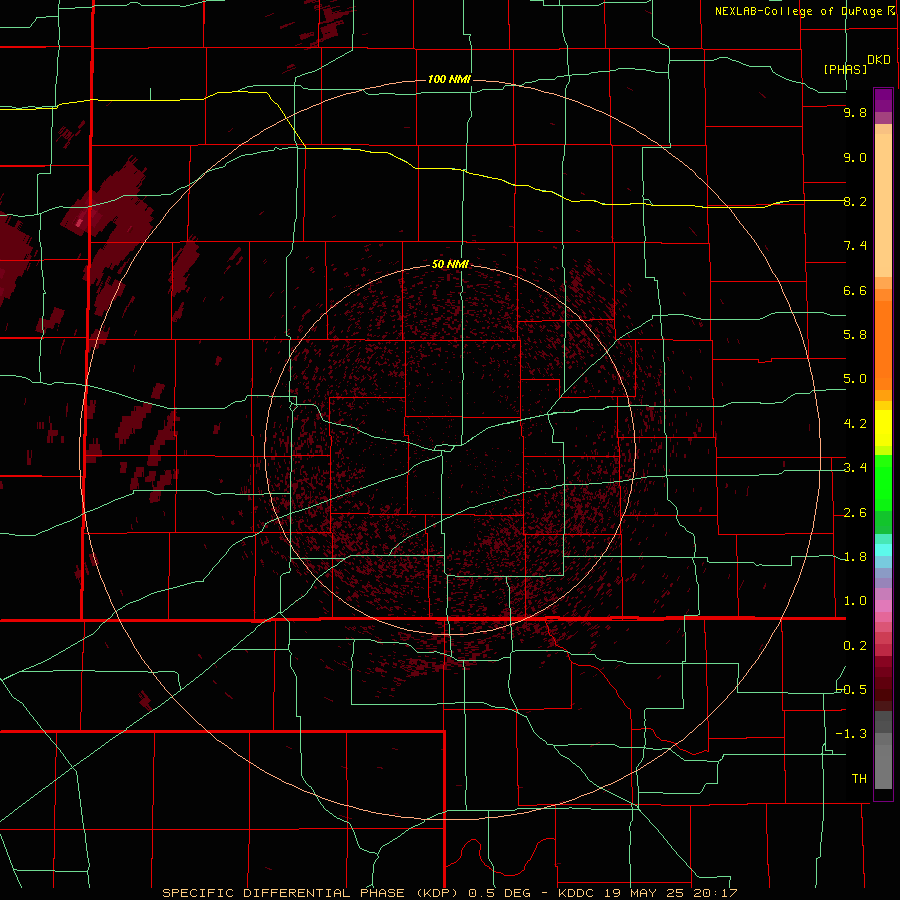Pick the gray color bar segment
The image size is (900, 900).
click(883, 766)
